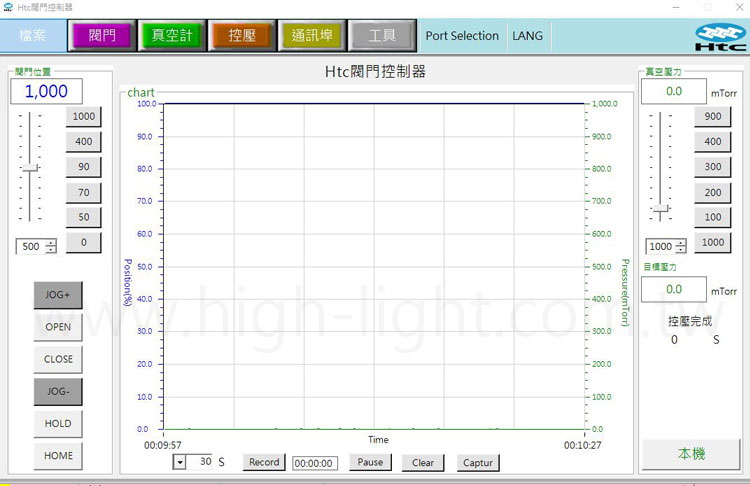Viewport: 750px width, 486px height.
Task: Click the time span field showing 30
Action: [x=199, y=462]
